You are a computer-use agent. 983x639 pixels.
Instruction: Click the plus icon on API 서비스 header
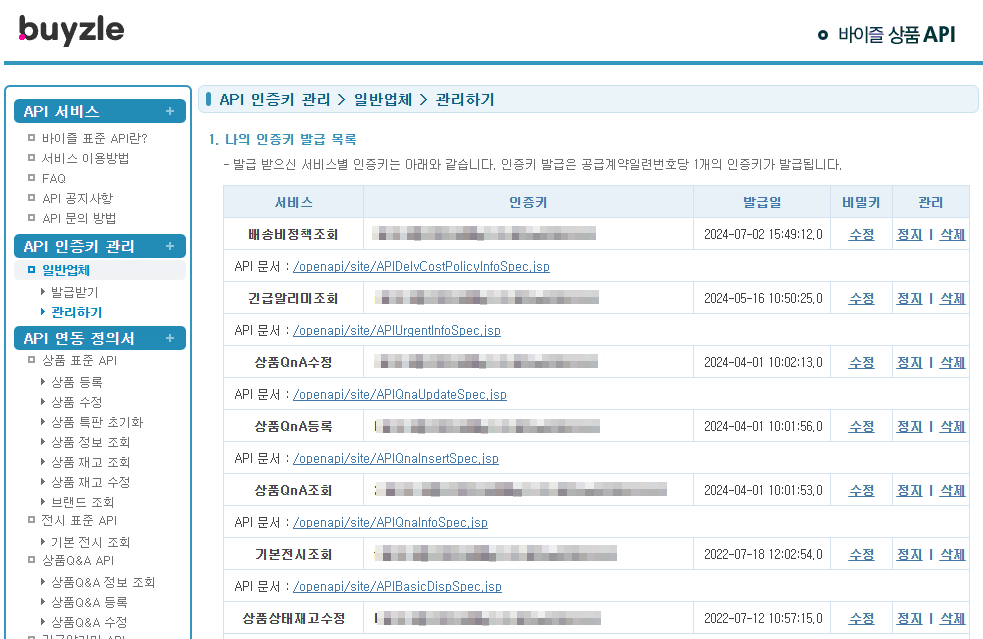pos(170,112)
